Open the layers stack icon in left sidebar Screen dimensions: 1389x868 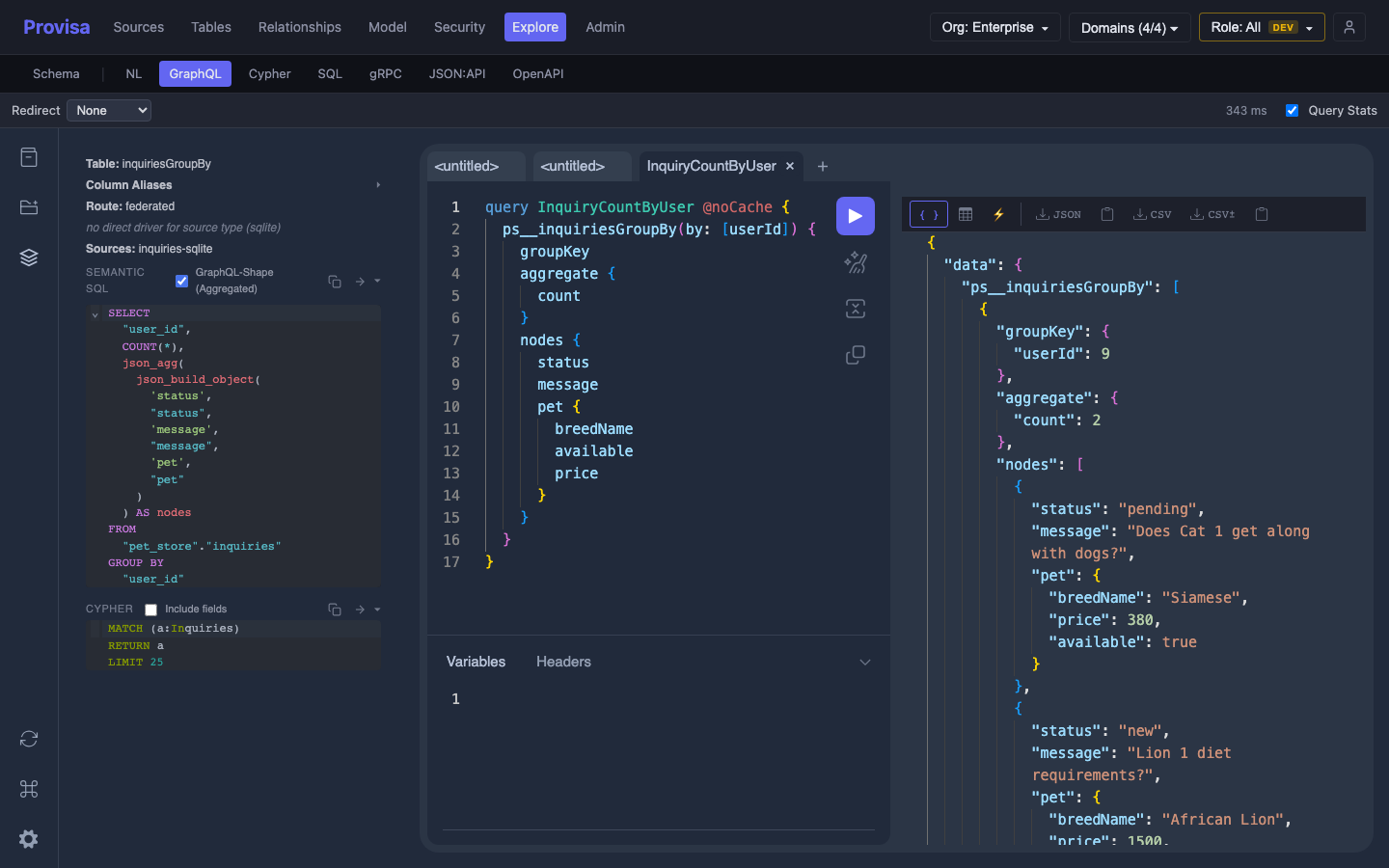(29, 258)
